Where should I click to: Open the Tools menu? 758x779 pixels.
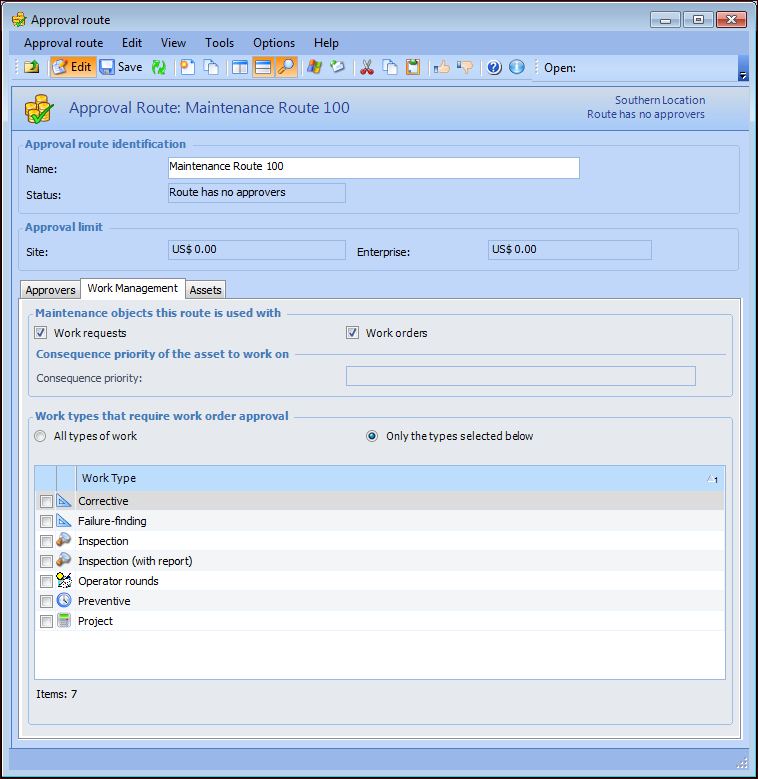pyautogui.click(x=220, y=43)
